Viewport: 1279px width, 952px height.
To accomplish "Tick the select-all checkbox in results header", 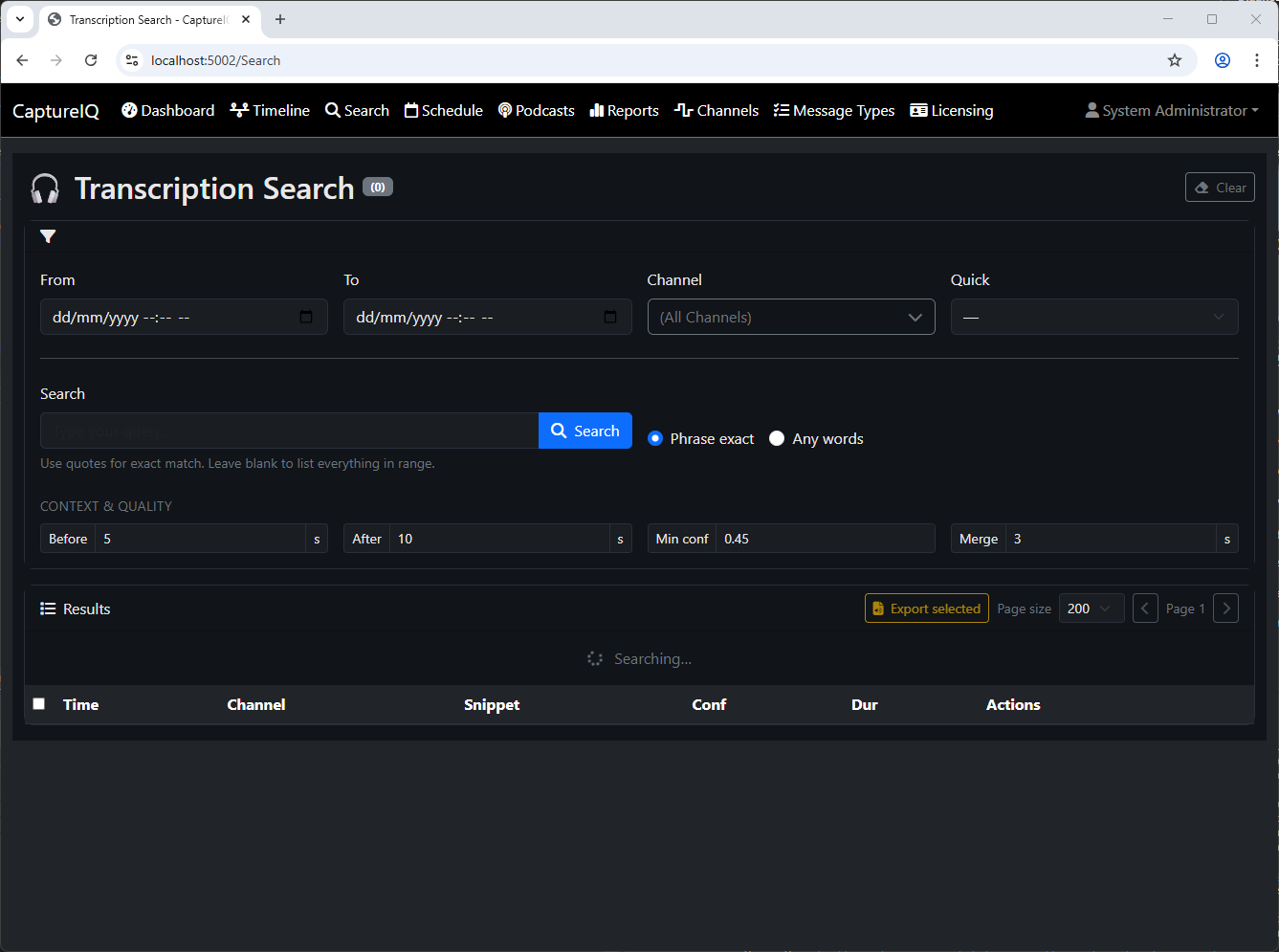I will click(39, 704).
